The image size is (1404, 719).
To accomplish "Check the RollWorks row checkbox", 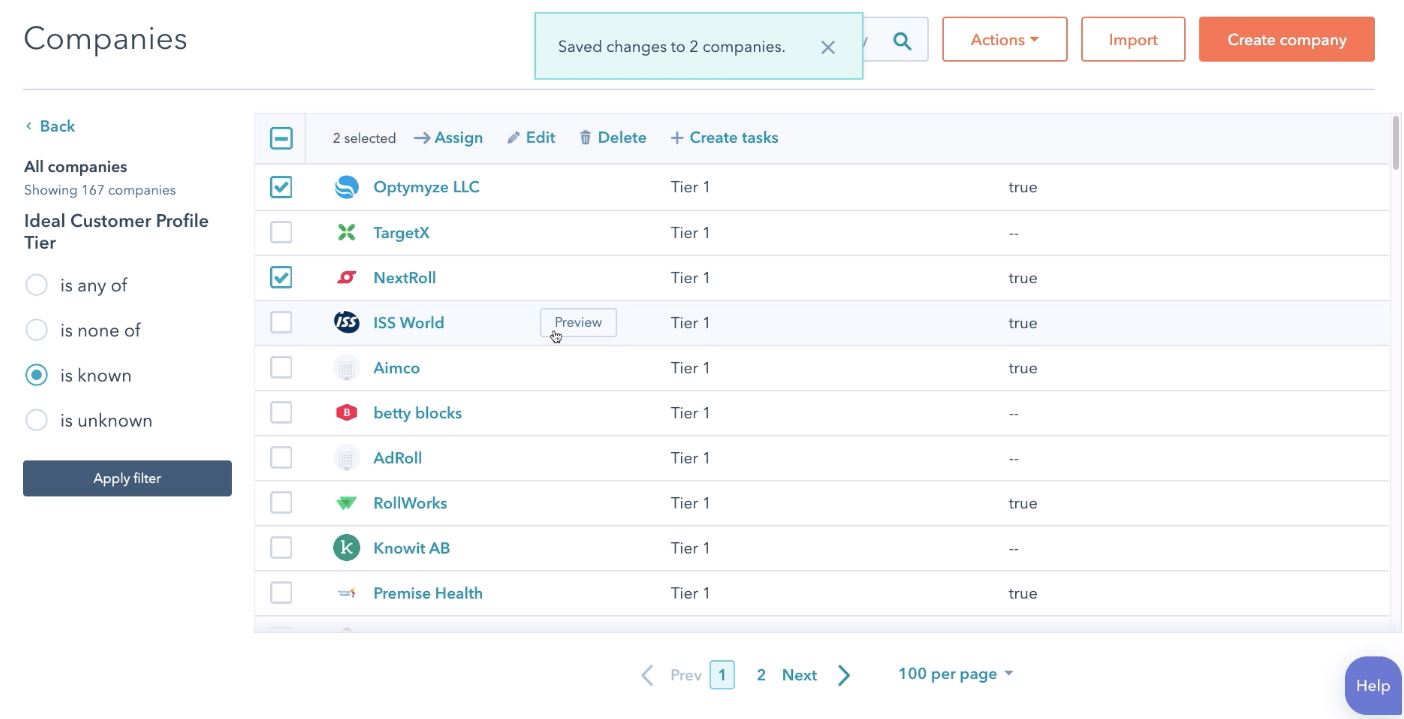I will (x=281, y=502).
